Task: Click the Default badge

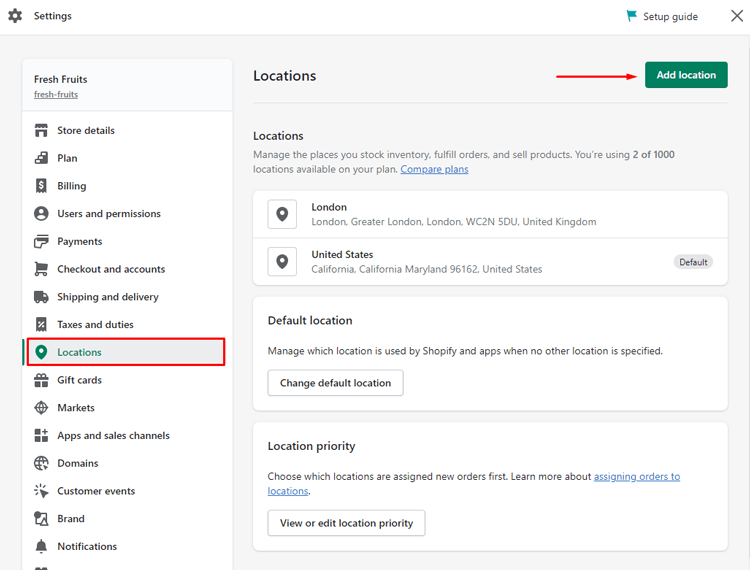Action: point(693,262)
